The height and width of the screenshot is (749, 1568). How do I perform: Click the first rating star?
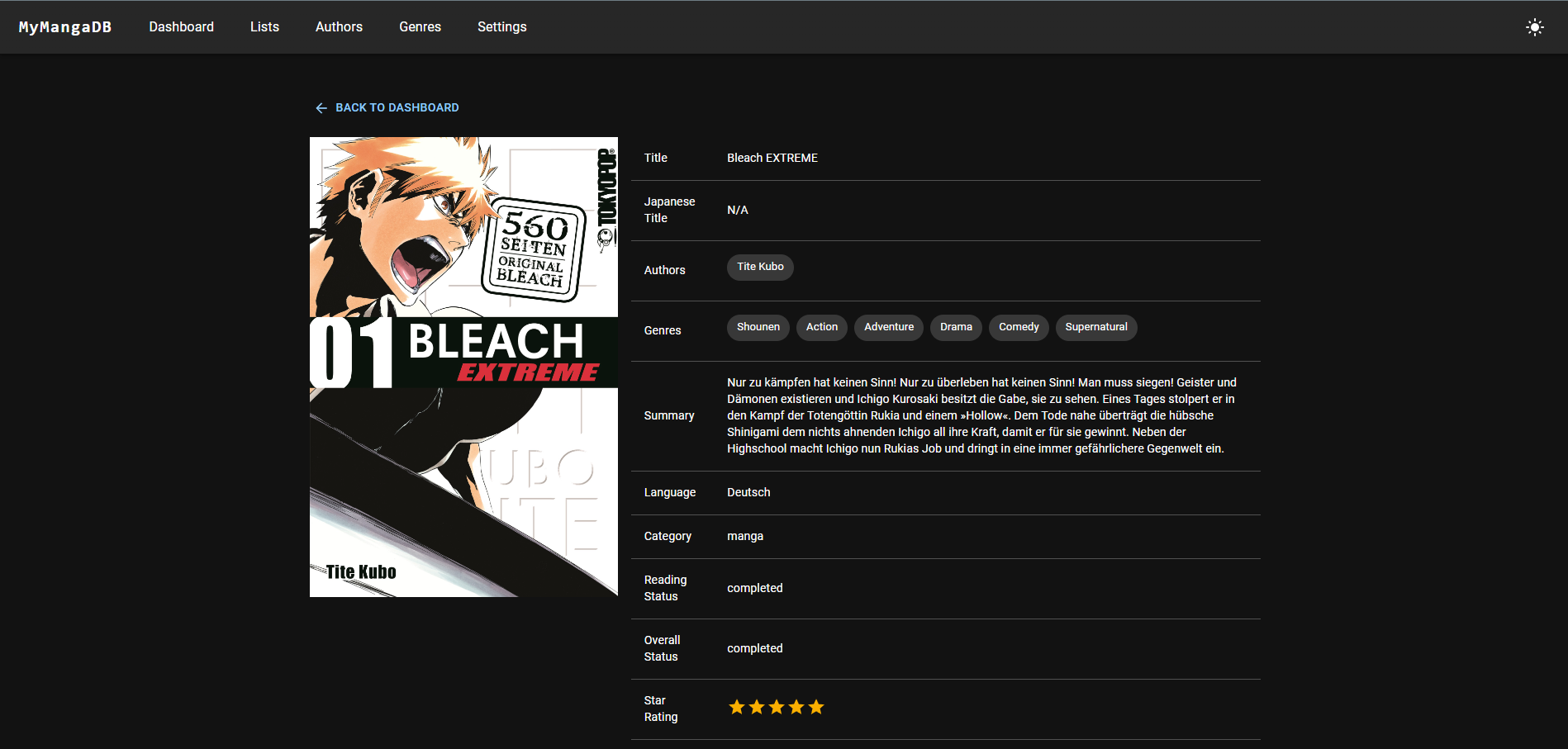pos(737,707)
